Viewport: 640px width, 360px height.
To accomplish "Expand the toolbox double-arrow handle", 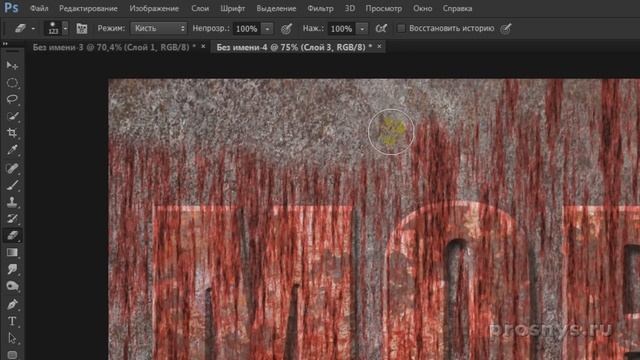I will pos(5,44).
